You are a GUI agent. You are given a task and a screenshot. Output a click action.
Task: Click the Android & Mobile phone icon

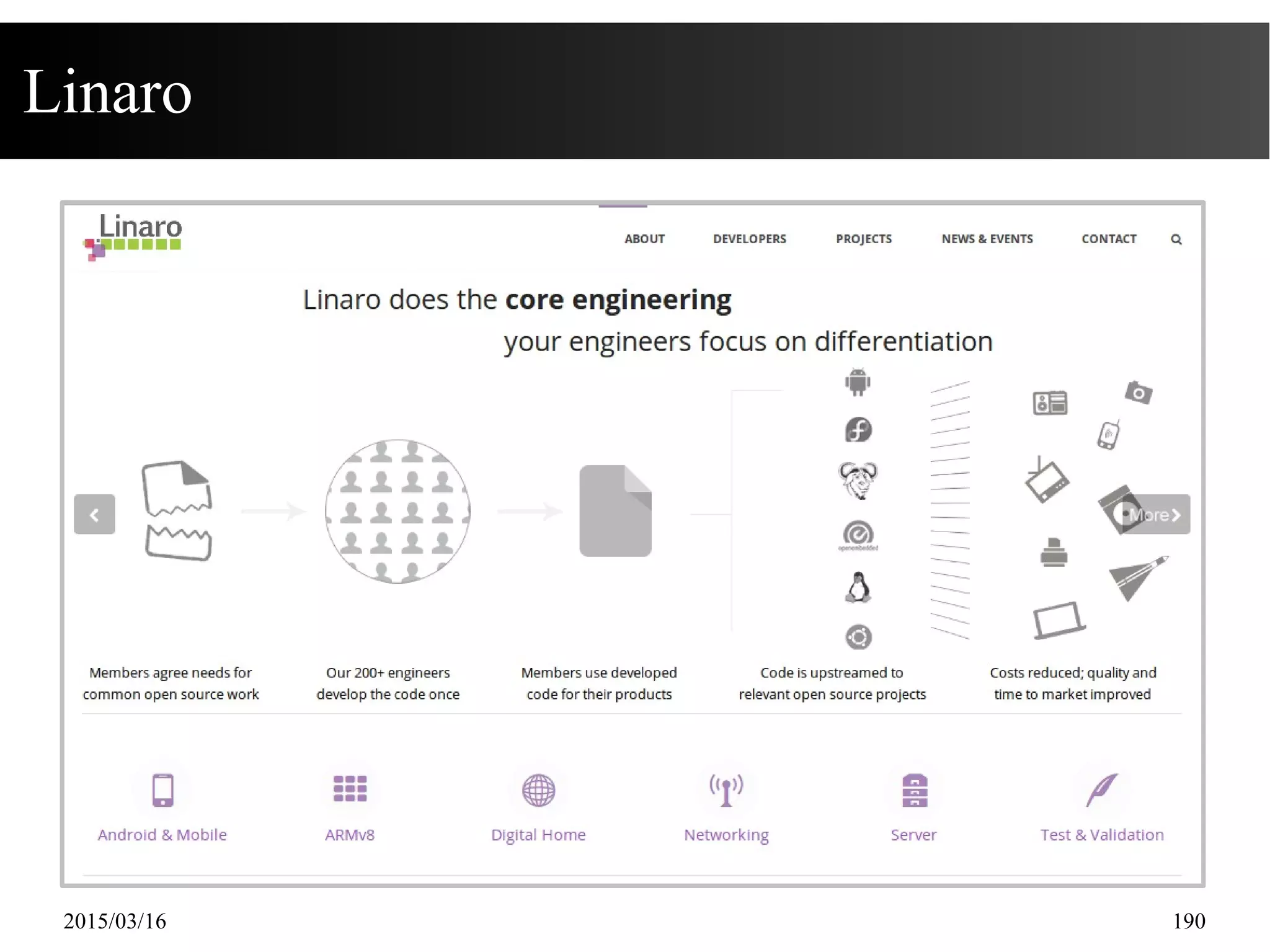click(x=162, y=790)
